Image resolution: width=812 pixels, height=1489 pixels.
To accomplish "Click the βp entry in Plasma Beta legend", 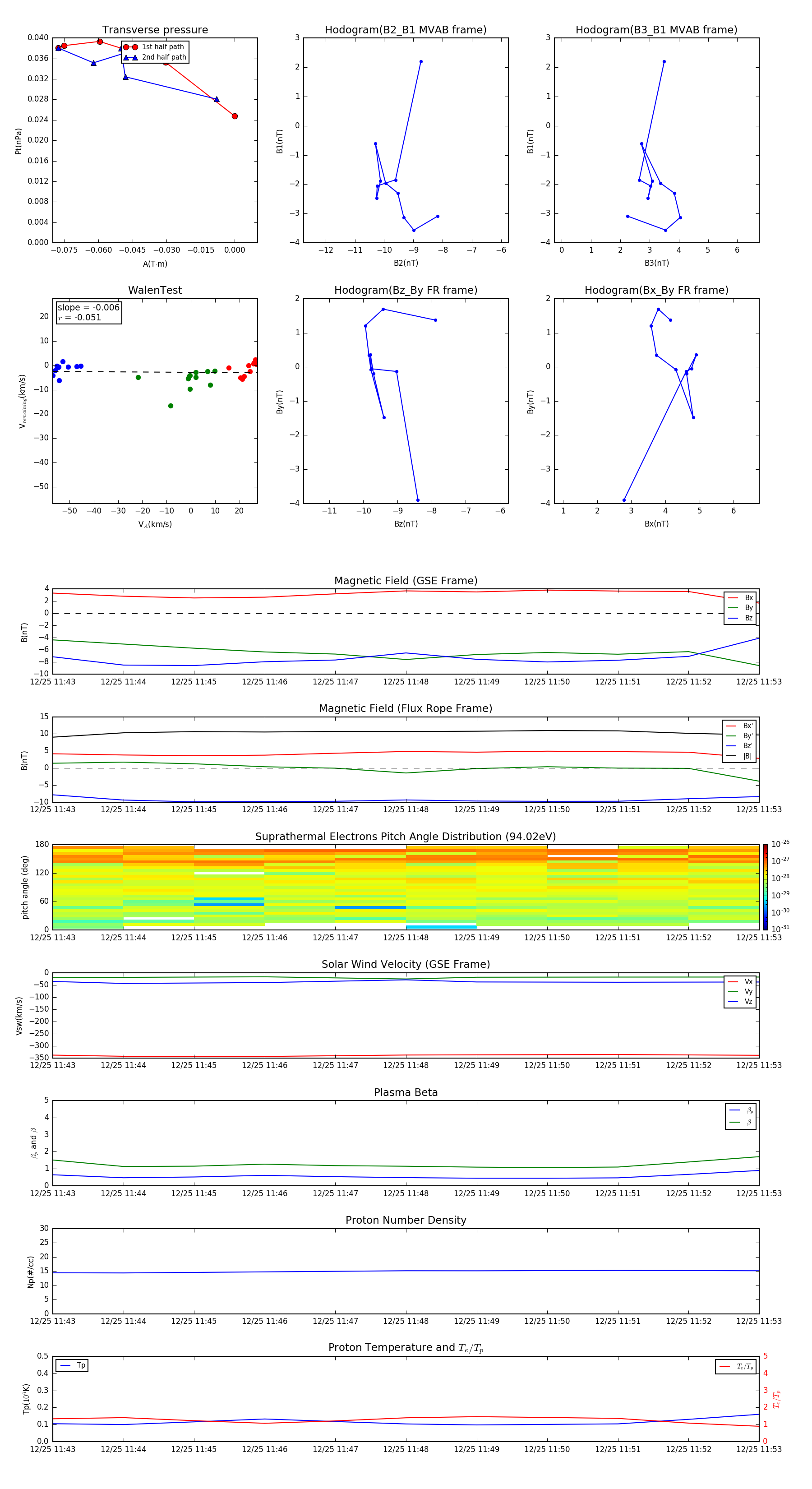I will pos(741,1110).
